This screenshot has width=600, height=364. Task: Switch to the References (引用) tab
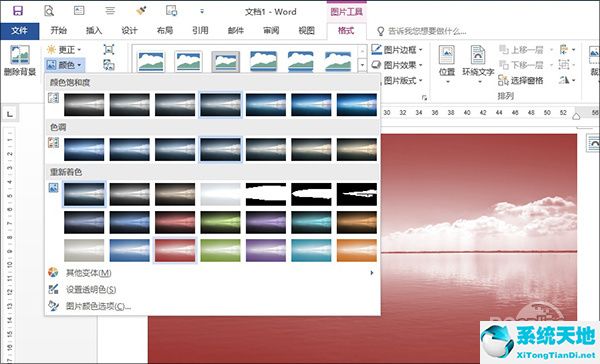click(200, 31)
